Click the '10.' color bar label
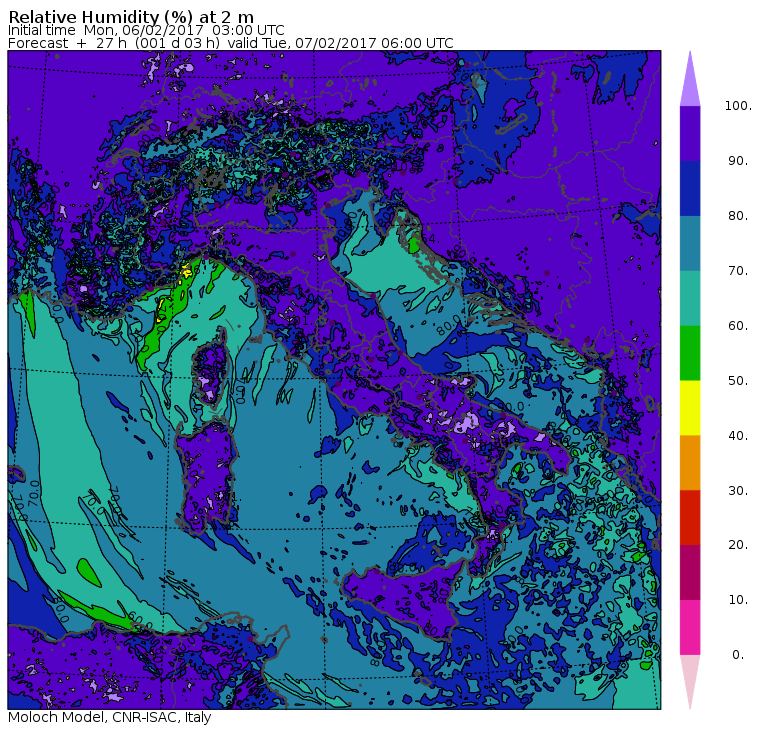Viewport: 760px width, 731px height. pos(738,600)
